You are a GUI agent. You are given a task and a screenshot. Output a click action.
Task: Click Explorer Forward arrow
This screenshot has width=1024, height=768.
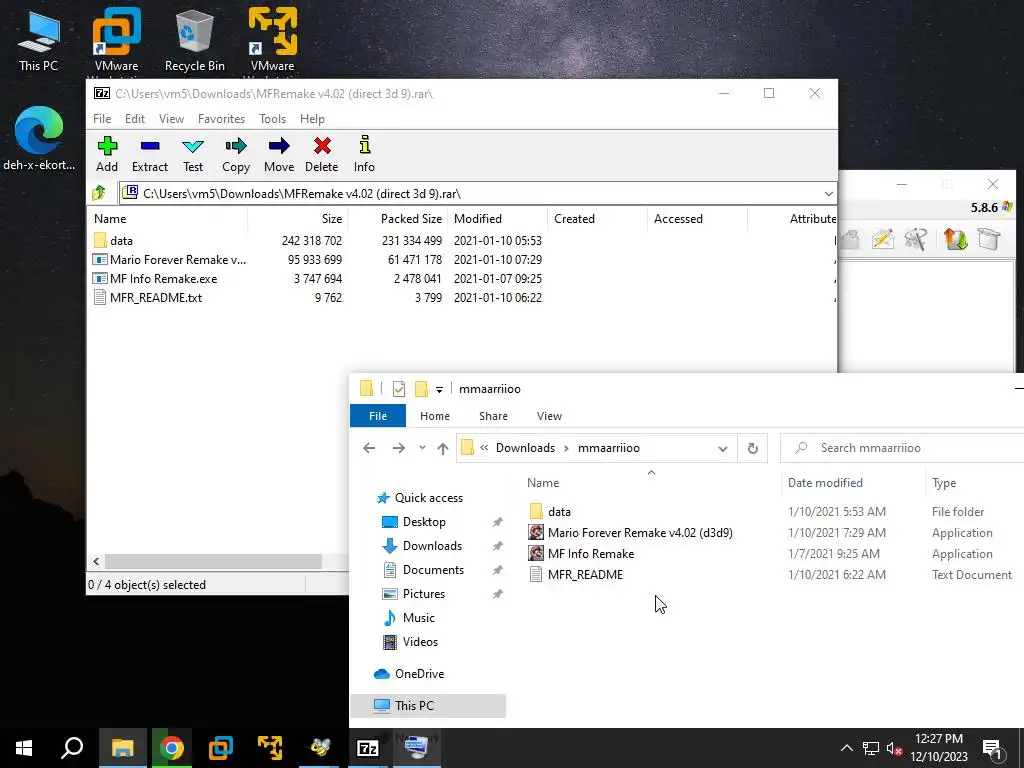click(x=398, y=448)
